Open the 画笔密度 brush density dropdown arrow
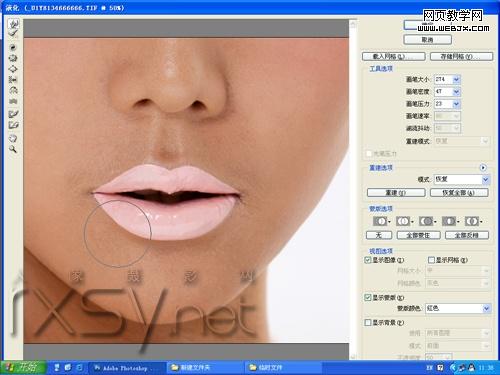Image resolution: width=500 pixels, height=375 pixels. click(x=456, y=91)
